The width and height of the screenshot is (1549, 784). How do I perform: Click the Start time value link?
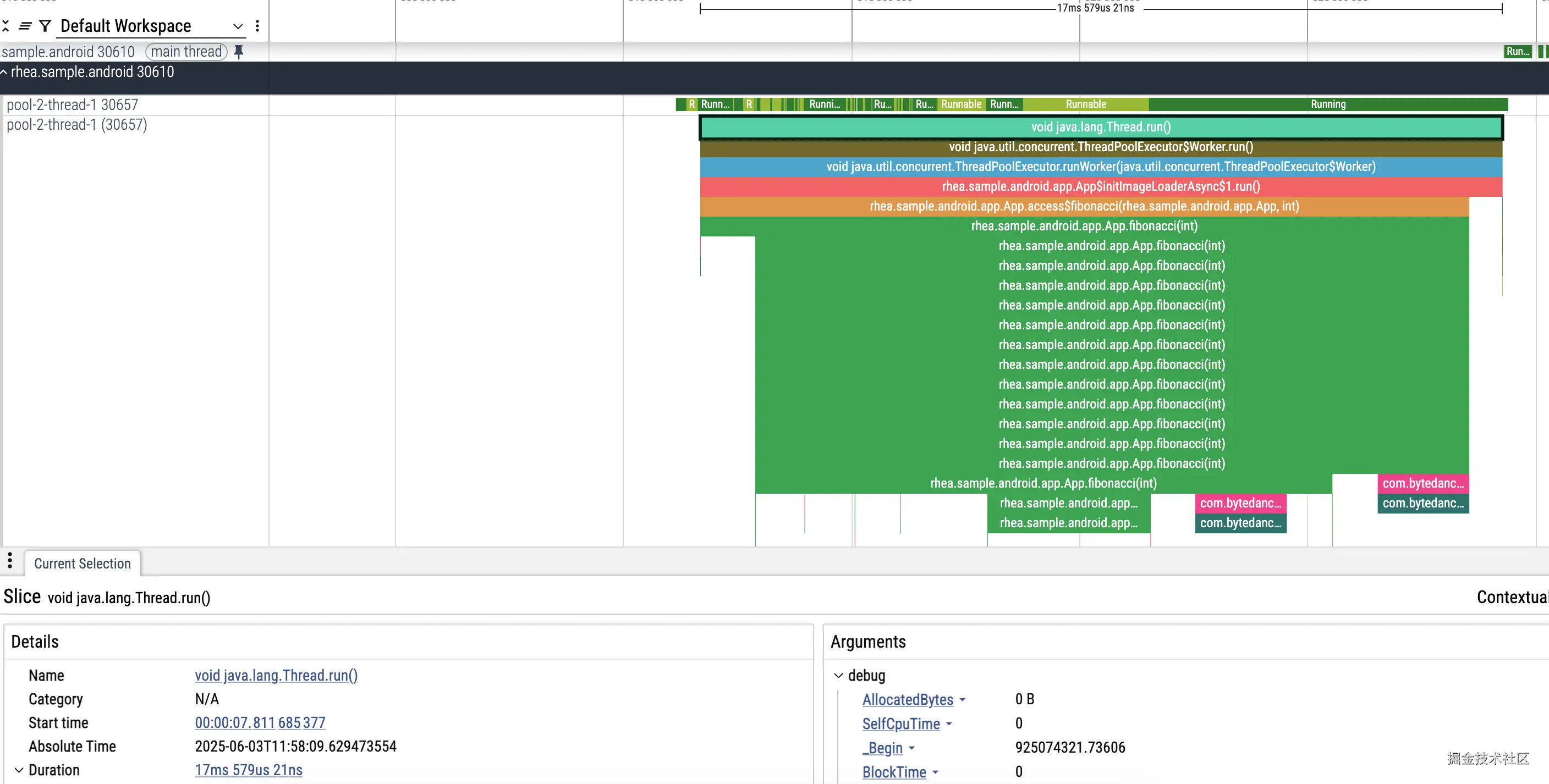tap(260, 722)
